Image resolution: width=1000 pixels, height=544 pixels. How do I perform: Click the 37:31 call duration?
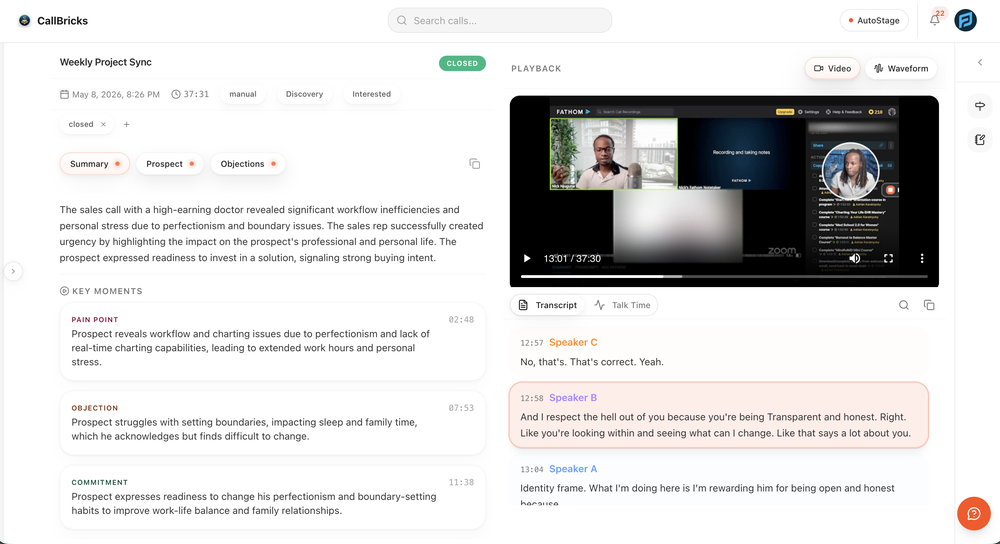(190, 94)
